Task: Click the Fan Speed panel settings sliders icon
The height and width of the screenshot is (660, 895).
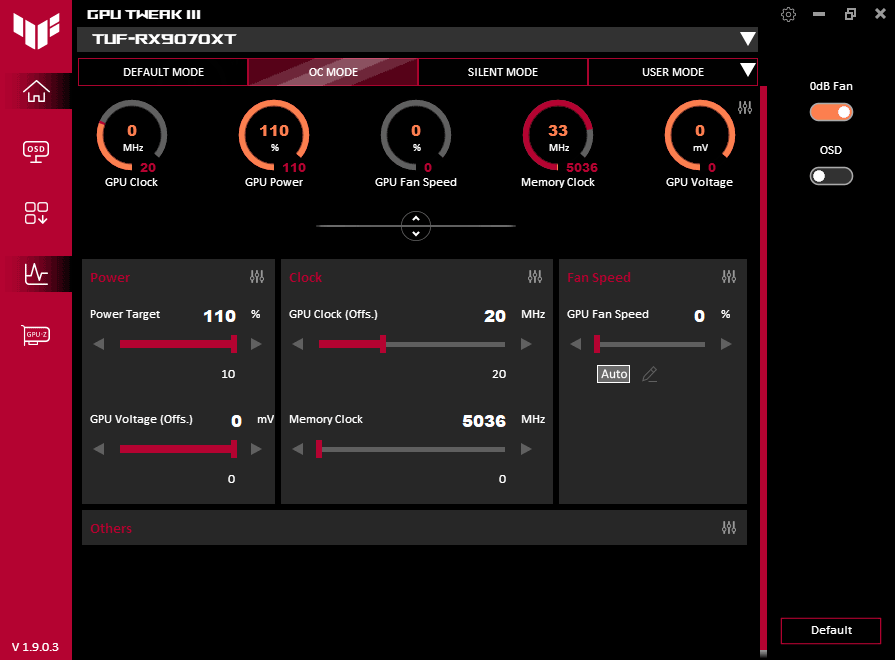Action: click(728, 277)
